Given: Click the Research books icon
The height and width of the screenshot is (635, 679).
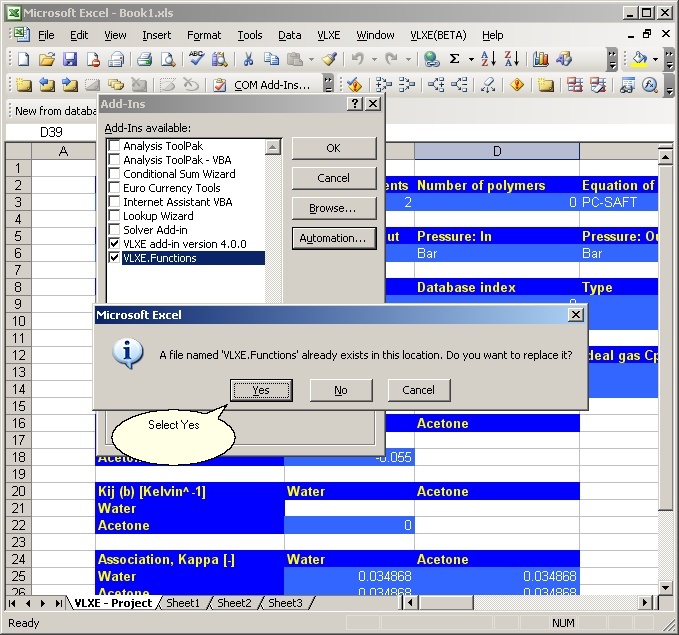Looking at the screenshot, I should [x=220, y=59].
